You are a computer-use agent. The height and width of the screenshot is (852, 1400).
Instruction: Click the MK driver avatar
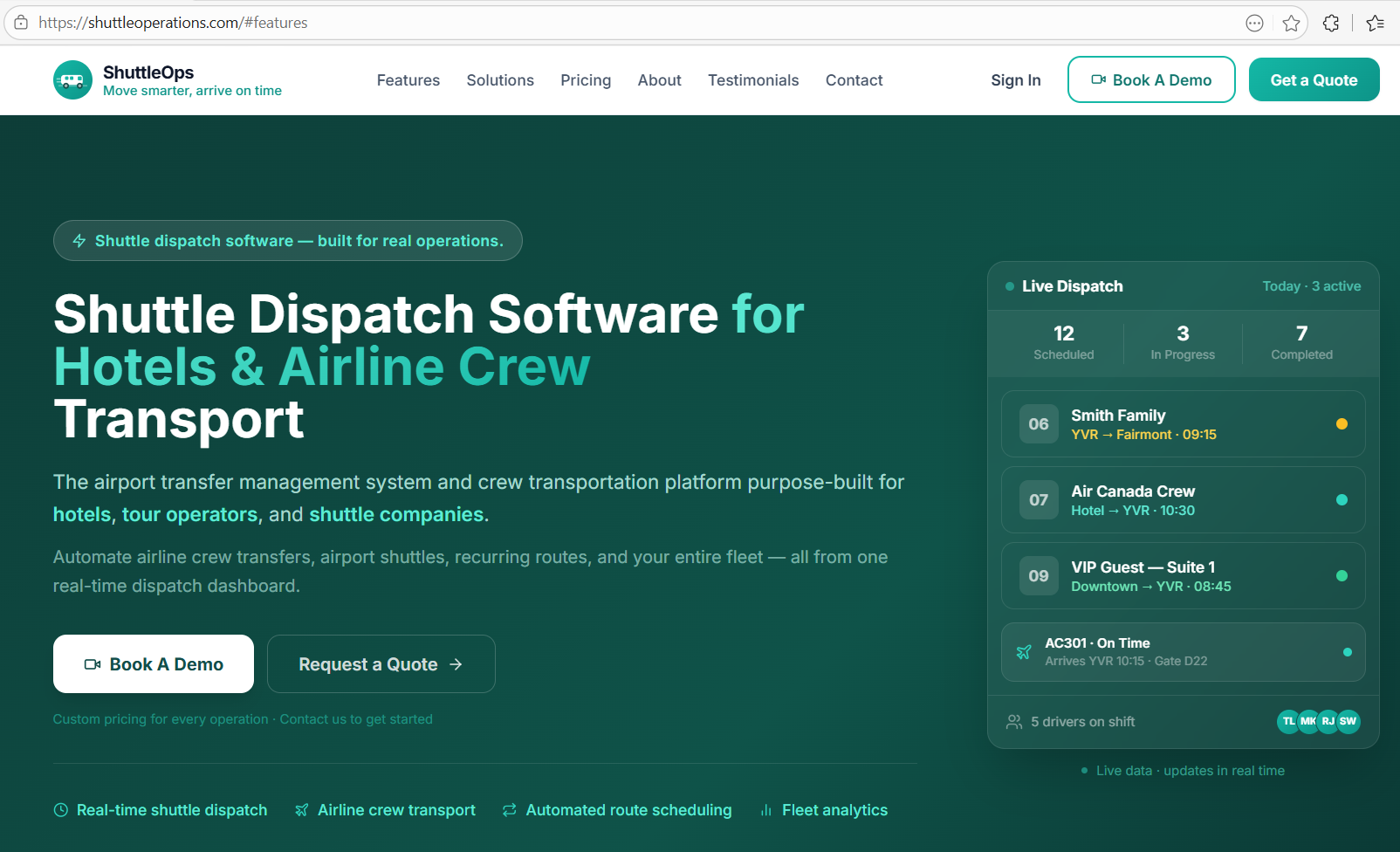click(1308, 721)
